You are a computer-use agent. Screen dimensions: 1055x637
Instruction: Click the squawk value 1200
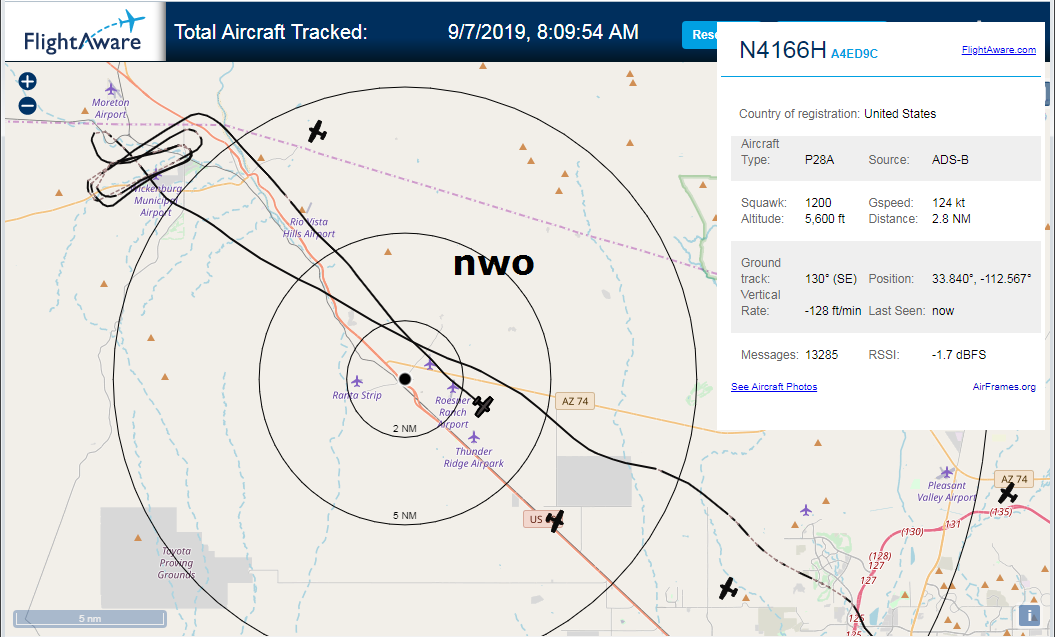[818, 202]
